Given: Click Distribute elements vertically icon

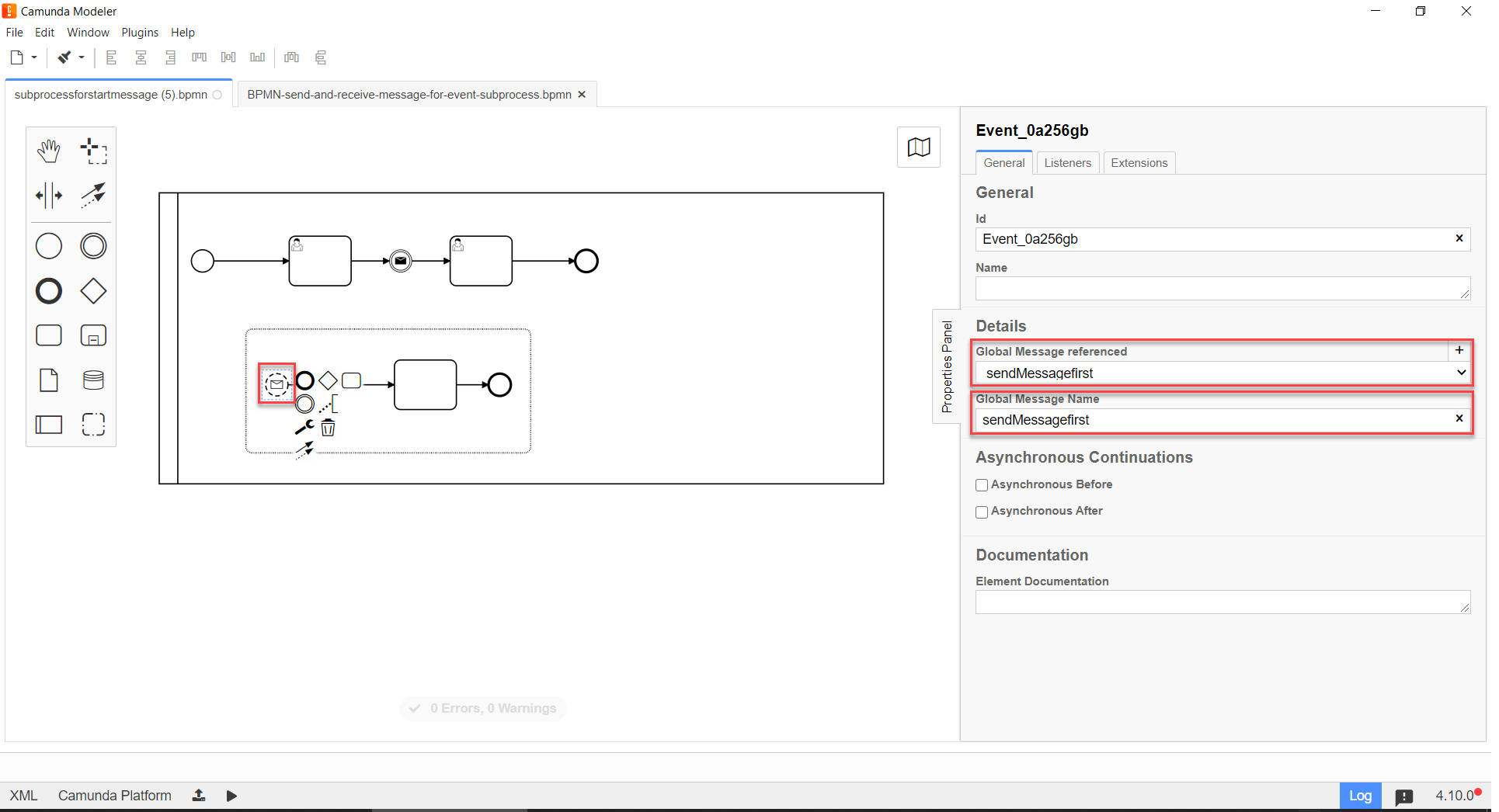Looking at the screenshot, I should click(321, 57).
